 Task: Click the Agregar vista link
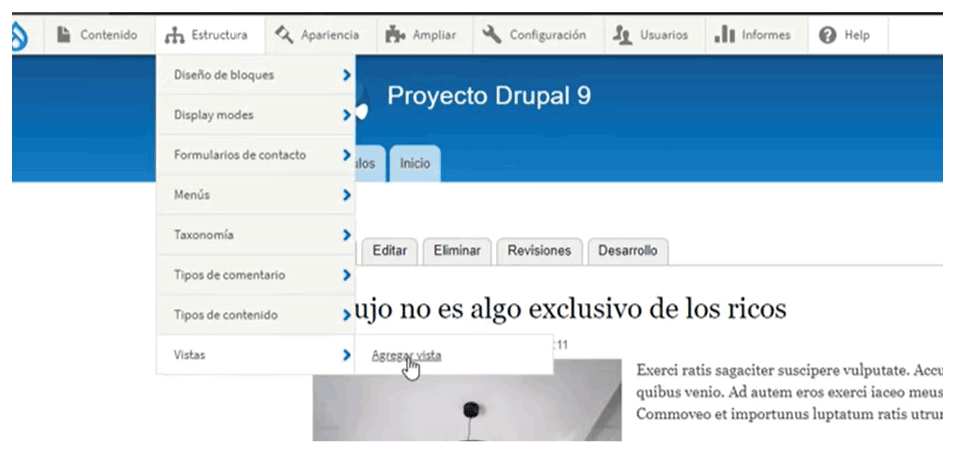pos(406,356)
